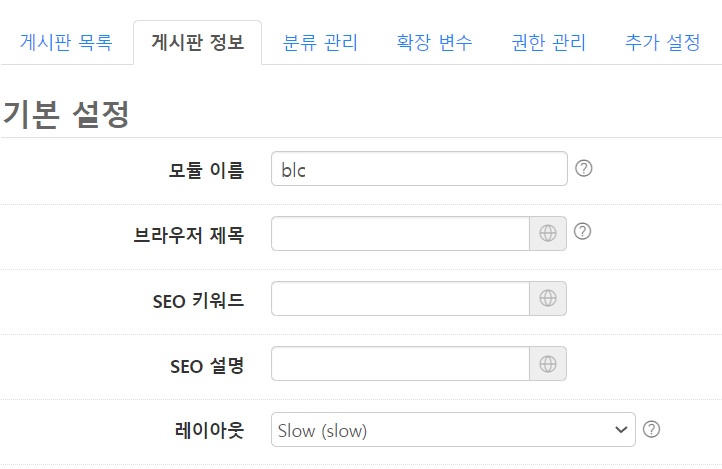
Task: Show help for 모듈 이름 field
Action: [585, 168]
